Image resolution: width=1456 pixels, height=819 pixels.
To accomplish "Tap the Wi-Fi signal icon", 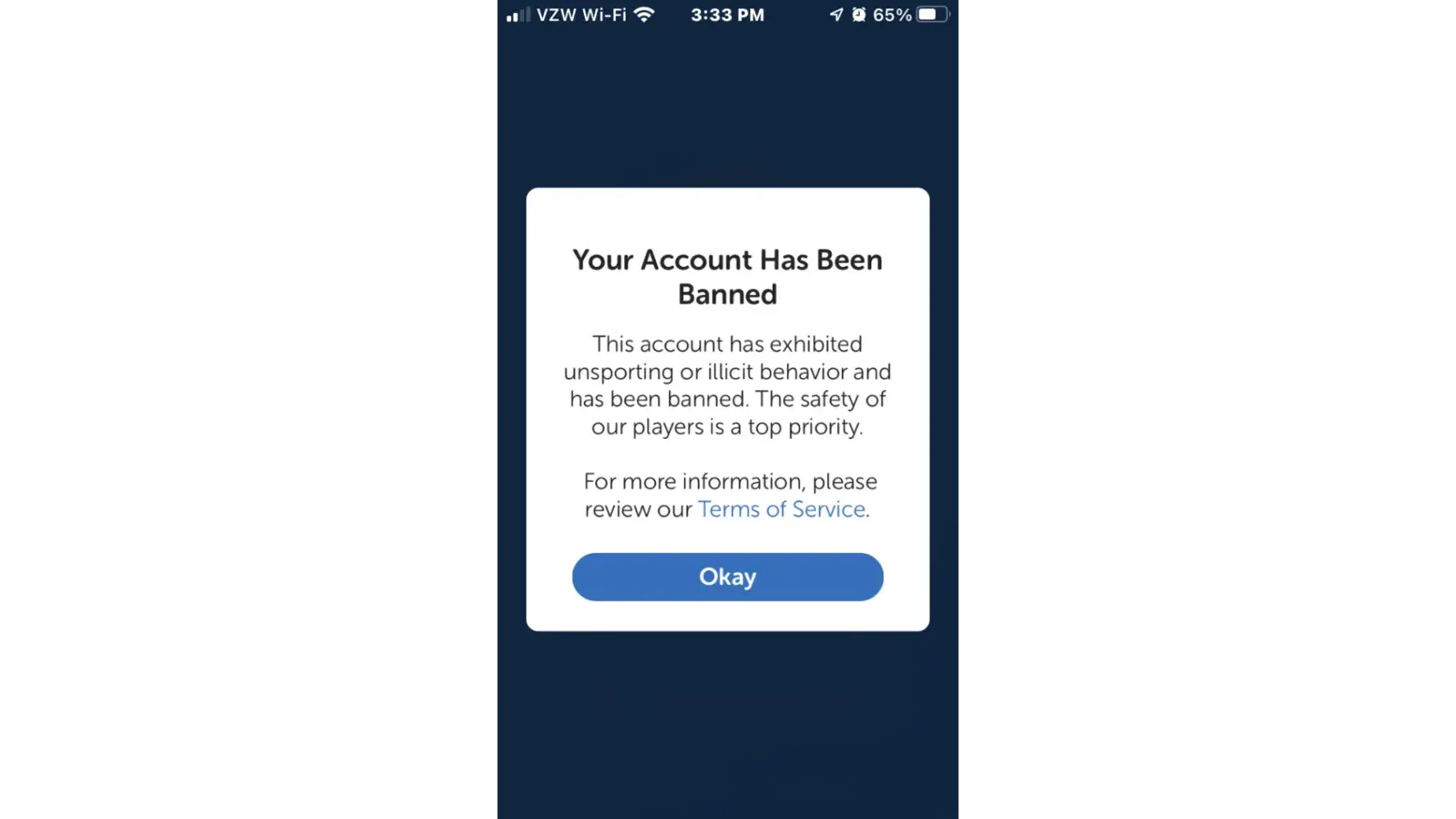I will (x=644, y=15).
